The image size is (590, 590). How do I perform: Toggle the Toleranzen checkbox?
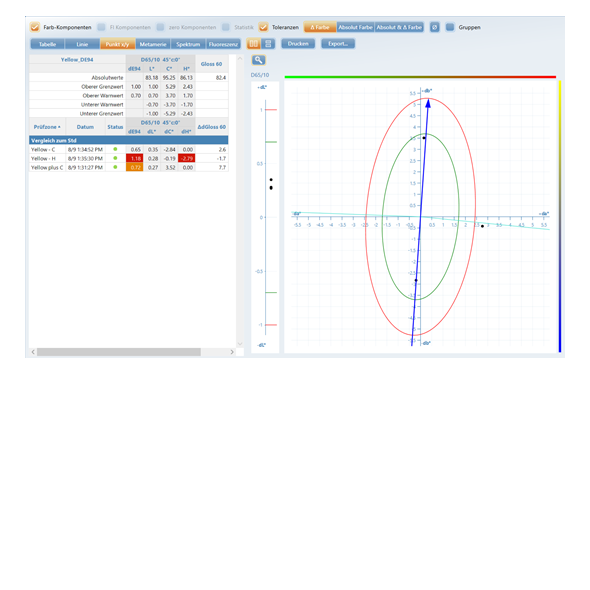click(x=263, y=27)
